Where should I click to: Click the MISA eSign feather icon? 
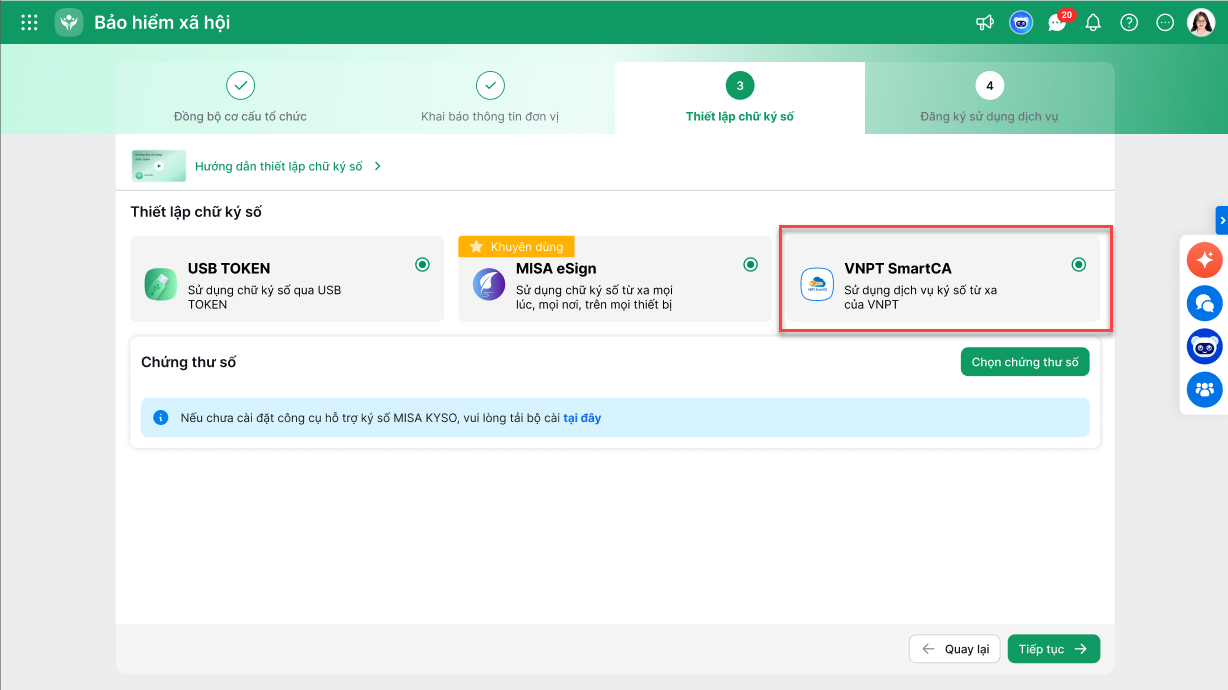pos(488,284)
